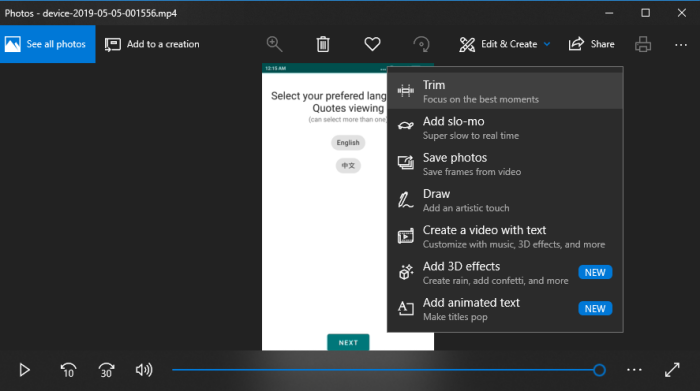Click the NEW badge beside Add 3D effects
The height and width of the screenshot is (391, 700).
tap(595, 272)
